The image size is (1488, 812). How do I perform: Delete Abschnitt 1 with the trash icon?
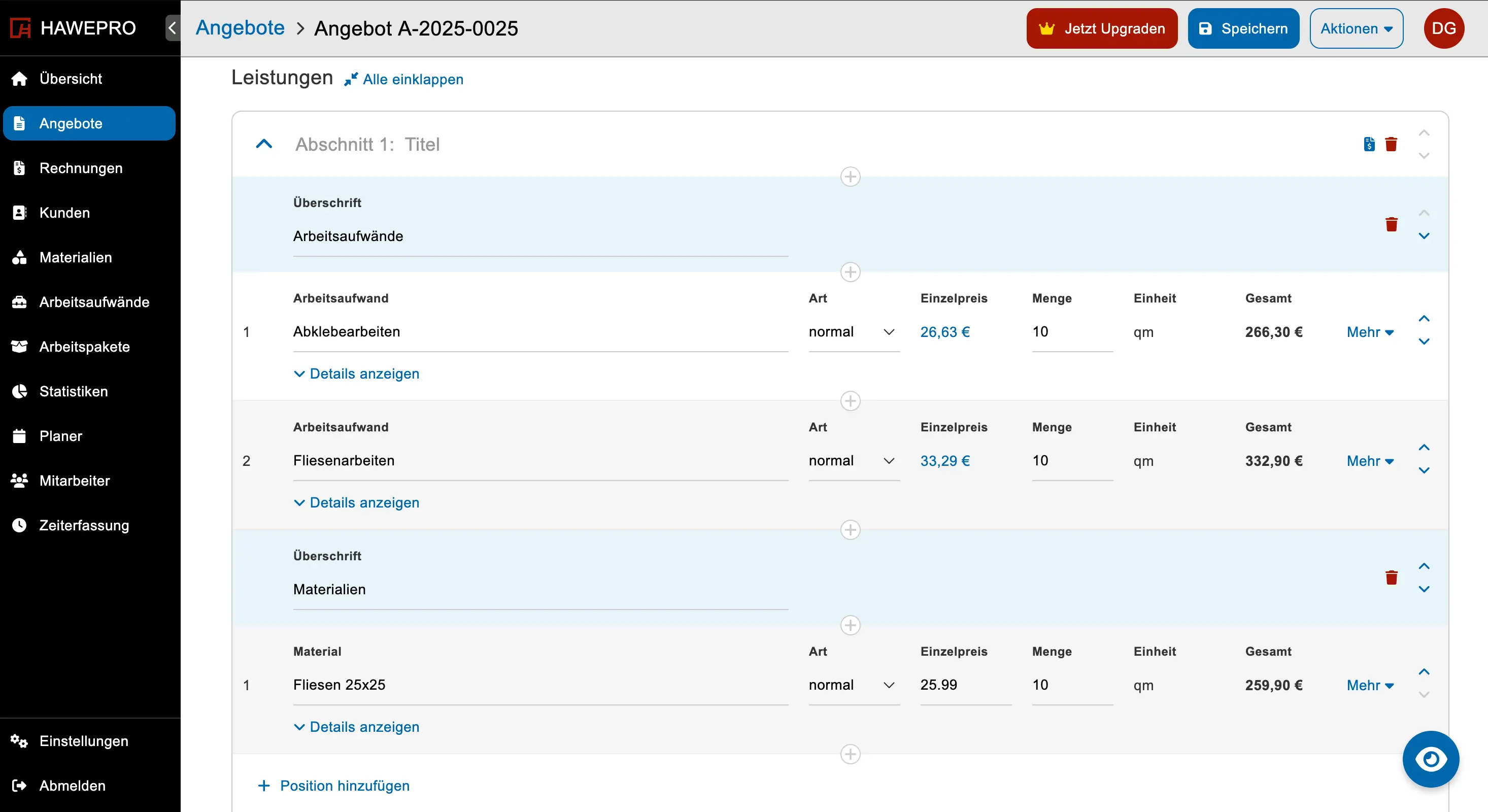[1391, 144]
